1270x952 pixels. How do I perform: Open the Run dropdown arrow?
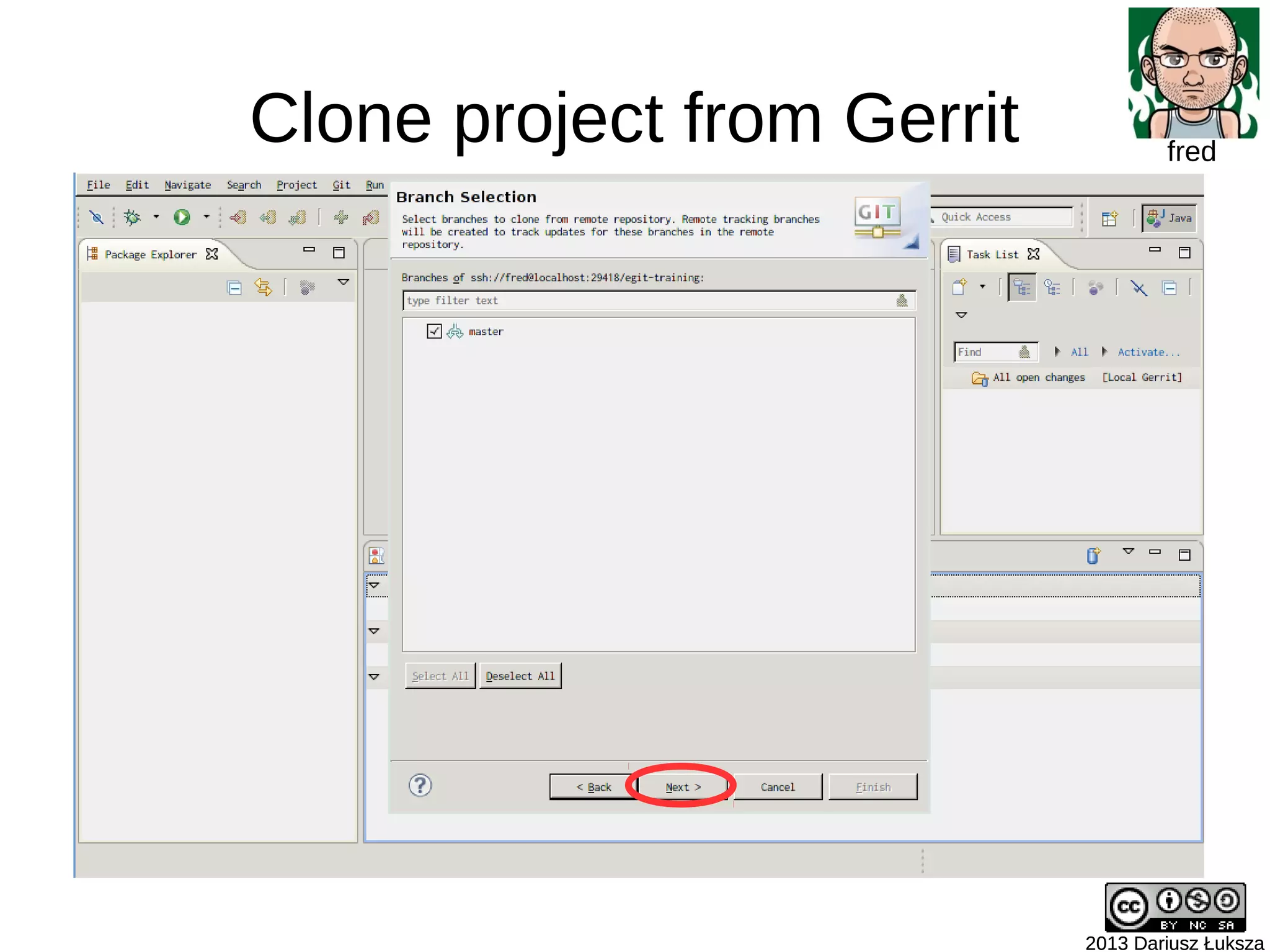click(x=206, y=217)
